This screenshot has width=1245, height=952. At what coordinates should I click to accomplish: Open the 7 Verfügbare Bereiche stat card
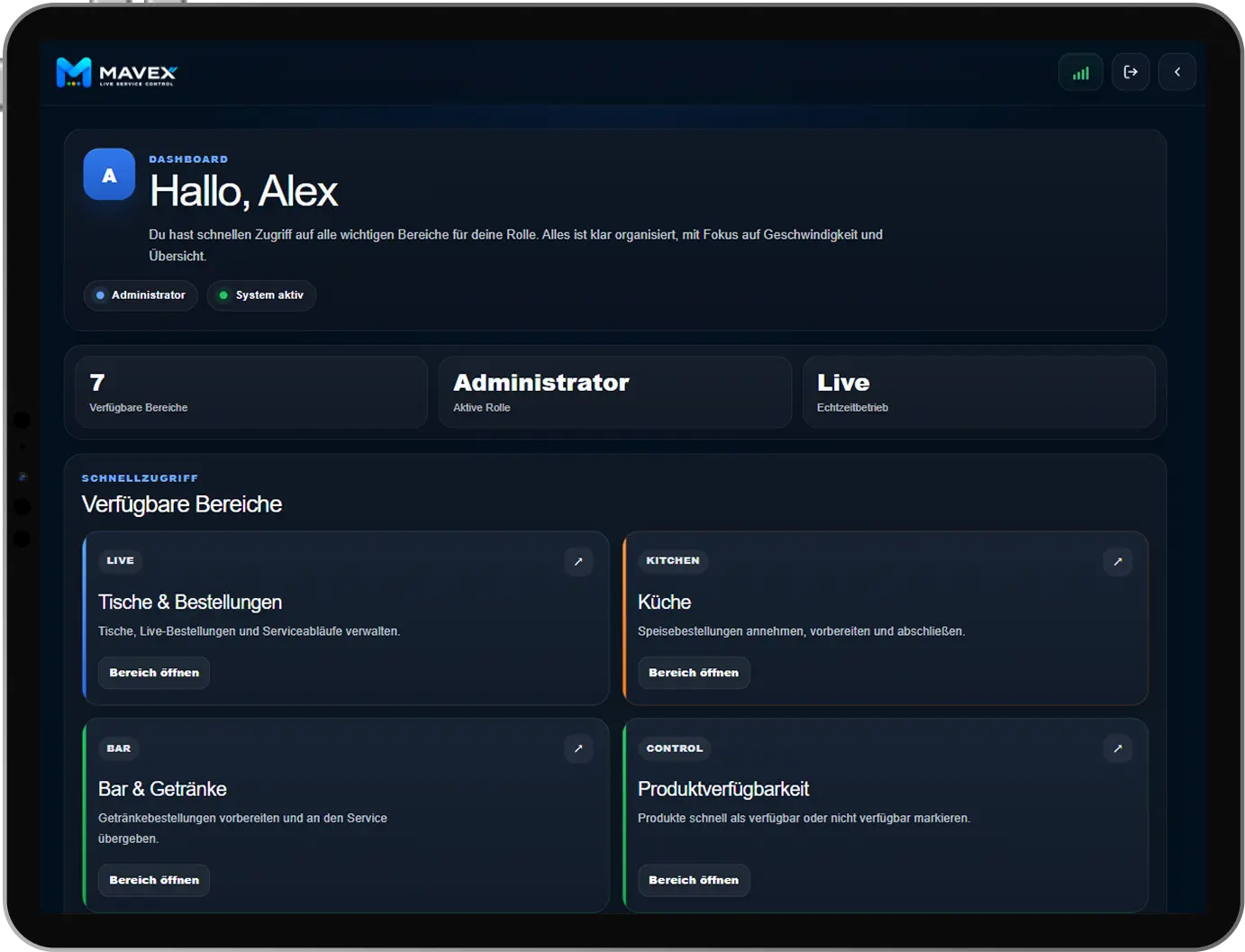[x=251, y=392]
